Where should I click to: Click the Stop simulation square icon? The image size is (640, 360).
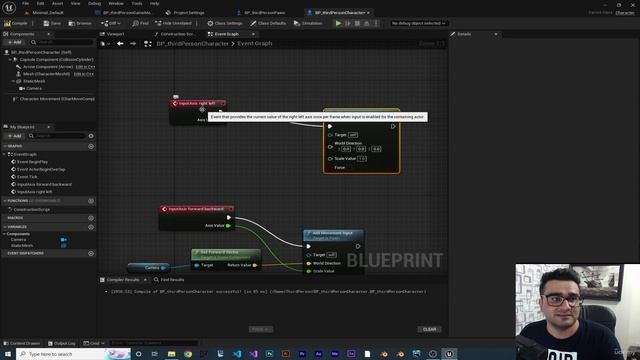[357, 23]
